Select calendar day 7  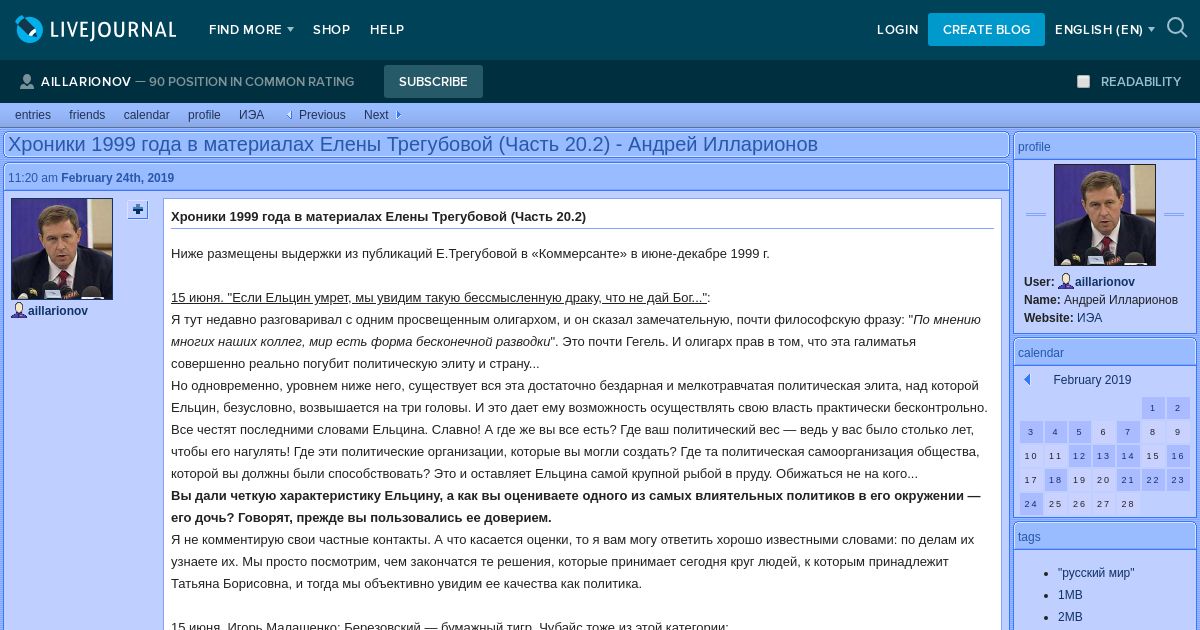pyautogui.click(x=1128, y=432)
